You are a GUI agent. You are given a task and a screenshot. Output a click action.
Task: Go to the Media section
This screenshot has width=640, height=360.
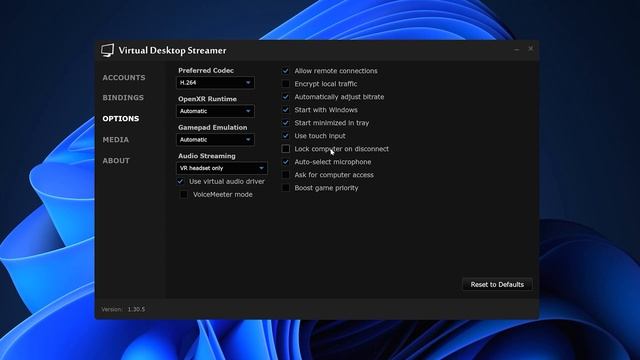[x=116, y=140]
